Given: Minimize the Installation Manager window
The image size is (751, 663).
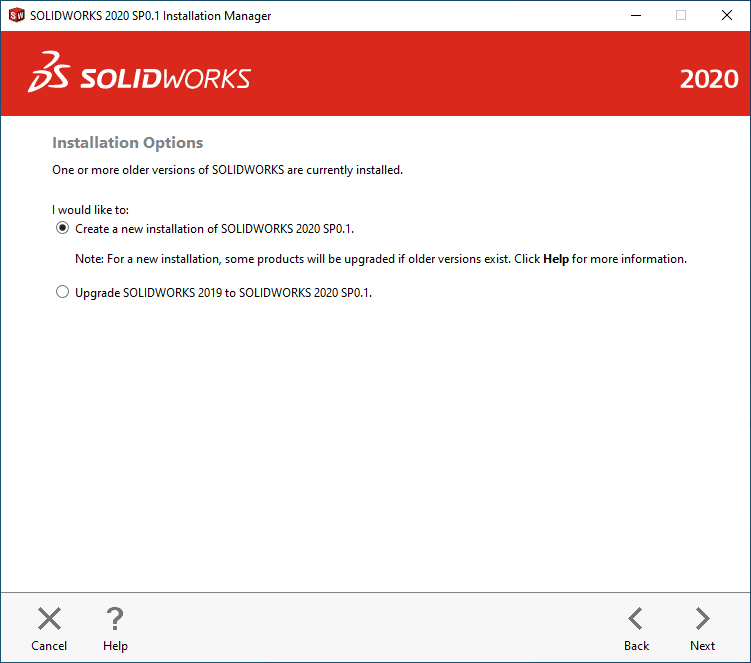Looking at the screenshot, I should [x=635, y=16].
